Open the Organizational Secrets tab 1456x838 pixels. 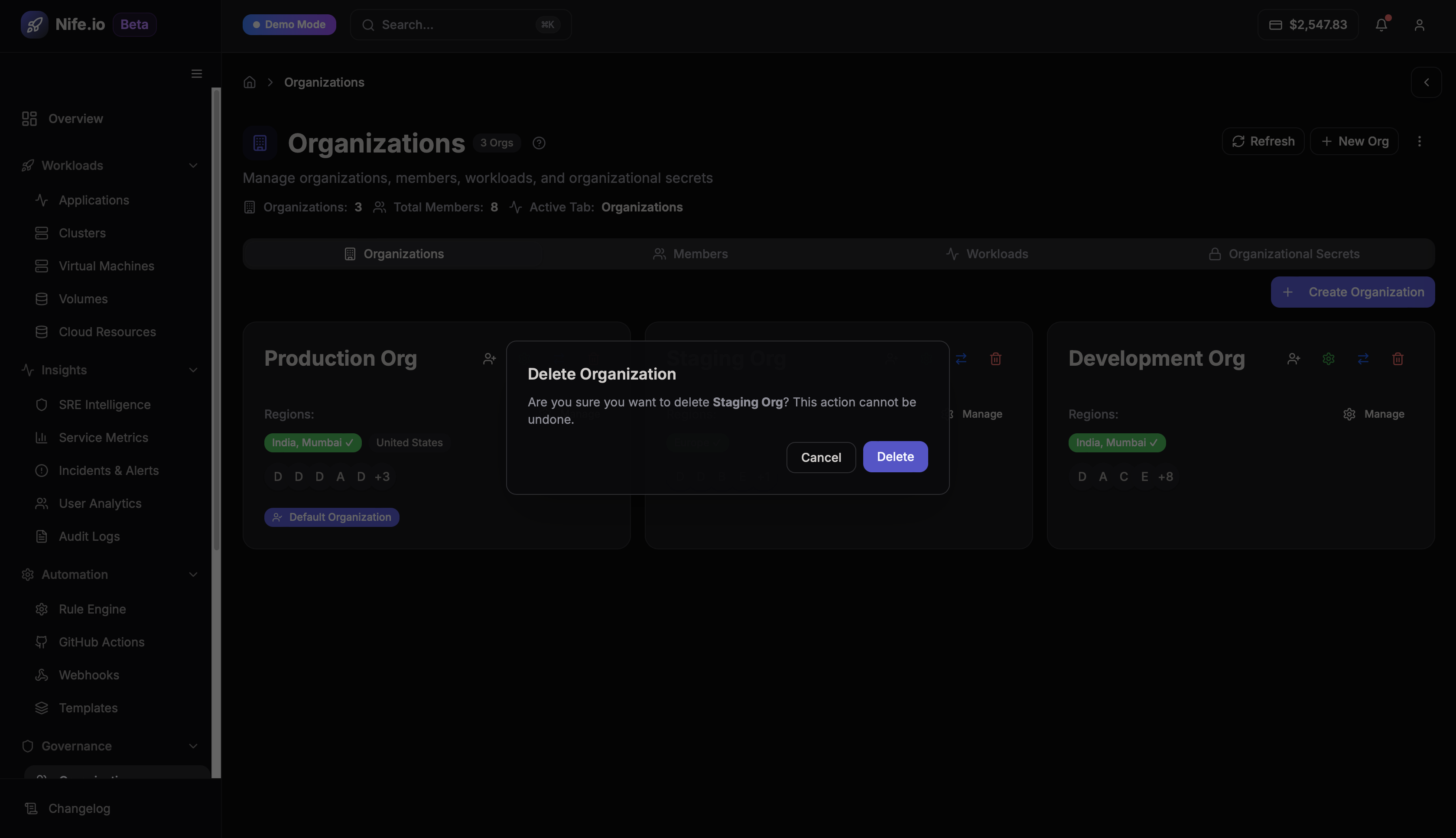coord(1293,253)
